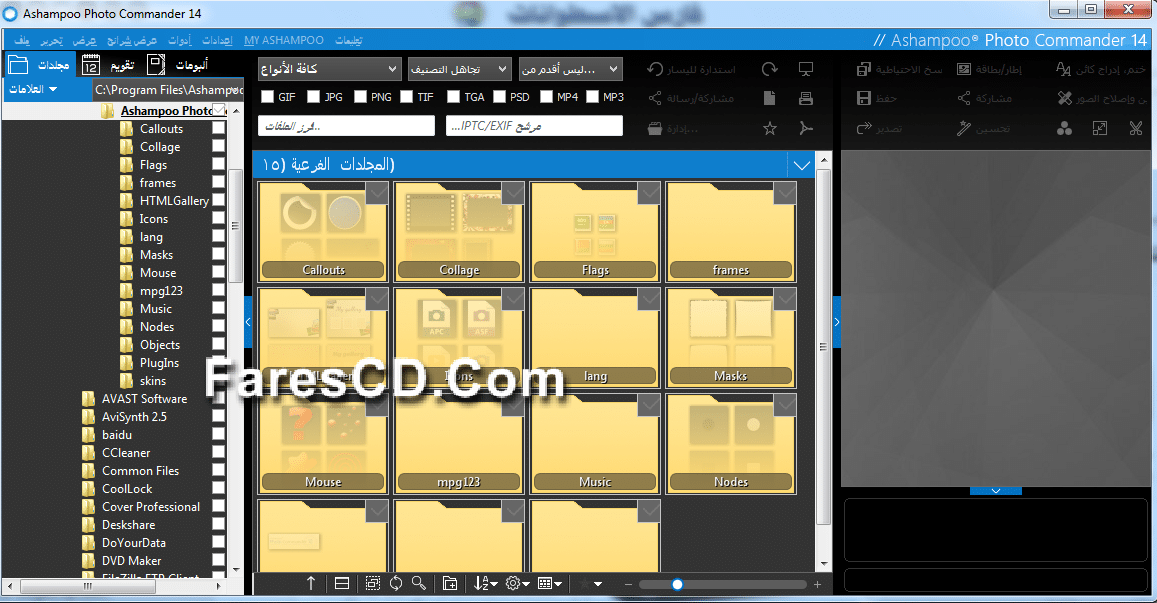Click the three-circles color icon
1157x603 pixels.
[1064, 128]
